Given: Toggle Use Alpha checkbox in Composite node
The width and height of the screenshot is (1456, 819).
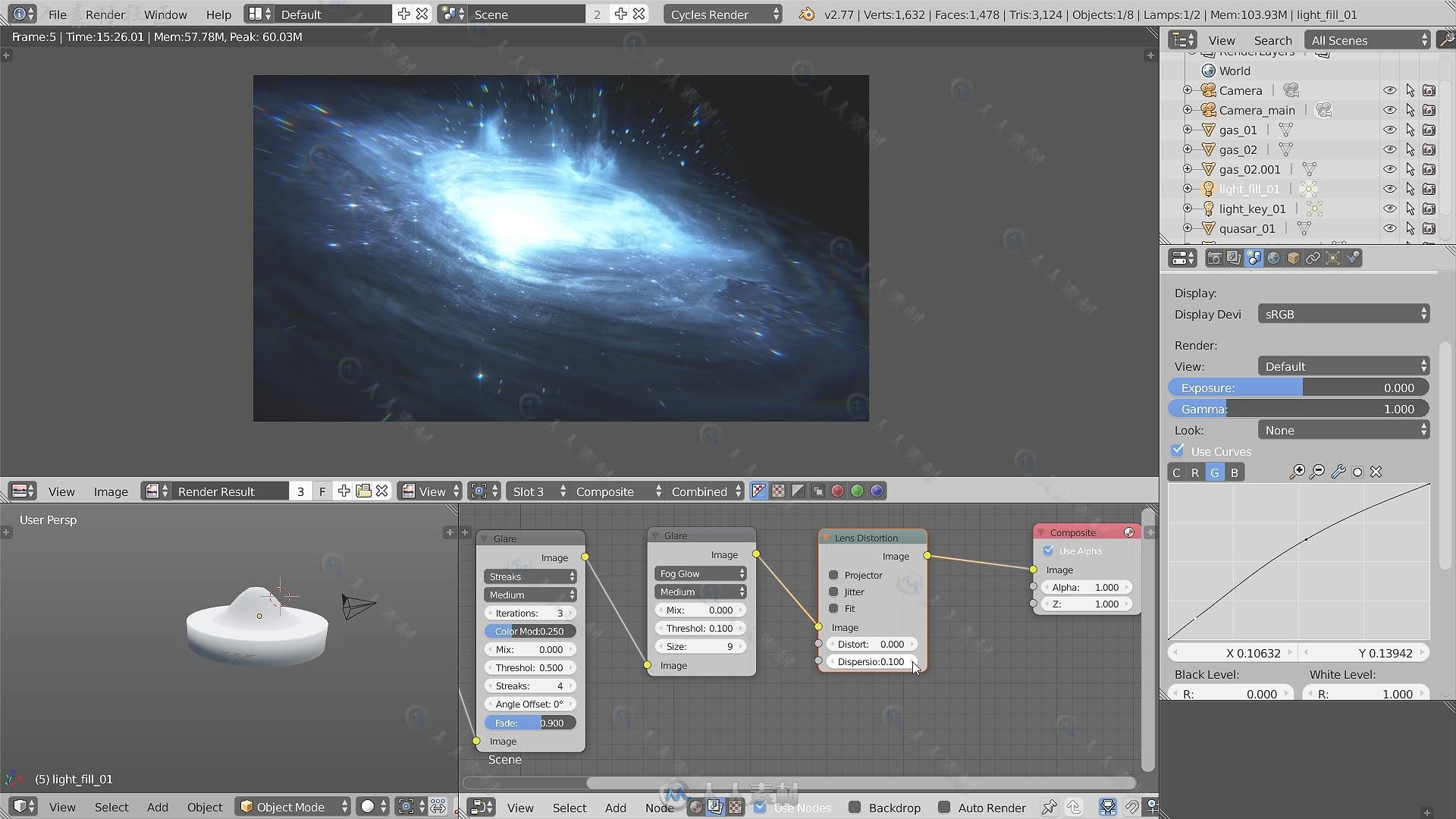Looking at the screenshot, I should coord(1050,551).
